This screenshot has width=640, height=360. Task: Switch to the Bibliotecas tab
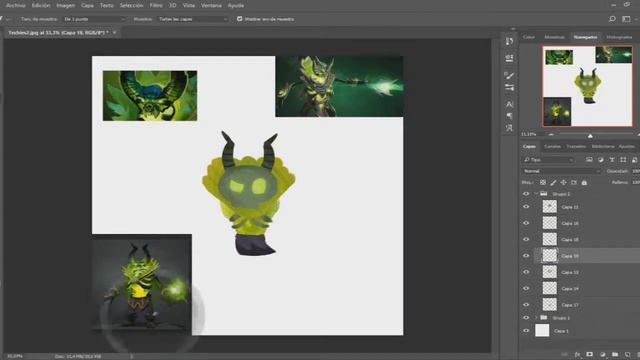coord(603,147)
